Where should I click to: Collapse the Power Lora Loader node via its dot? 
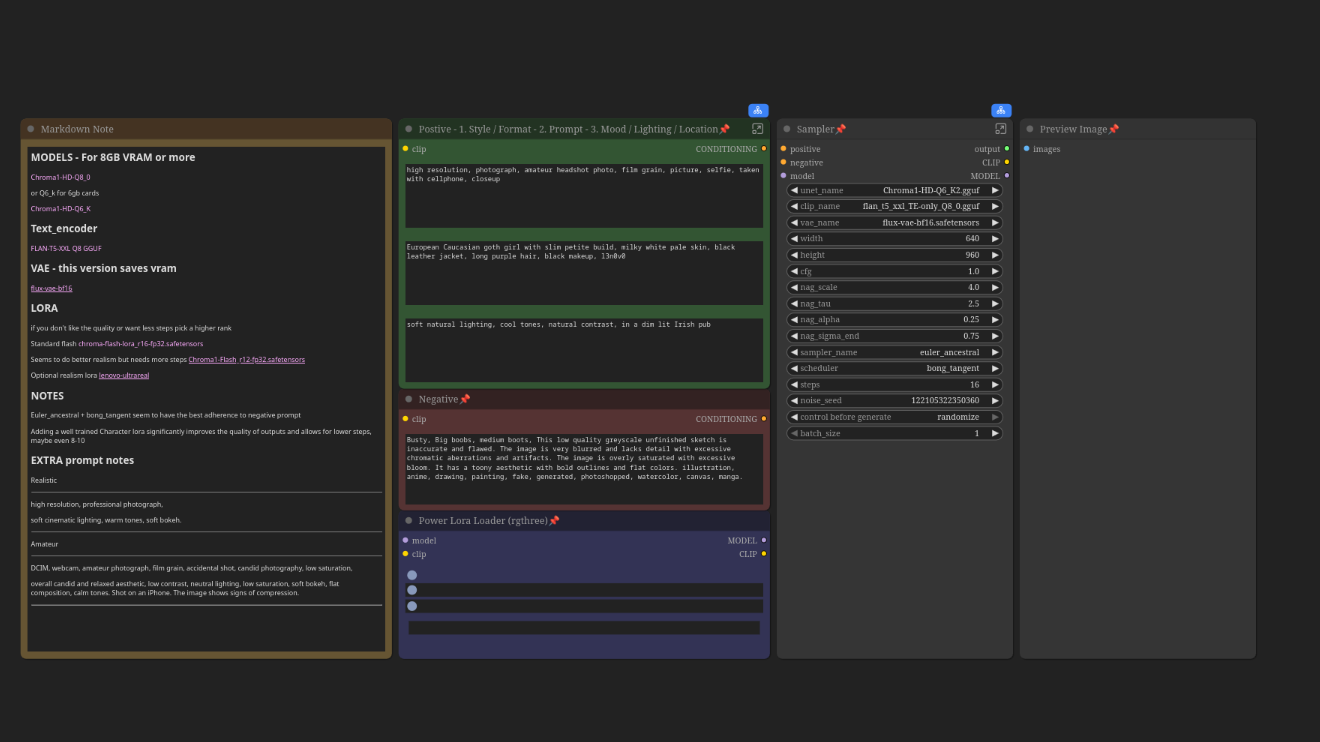[408, 521]
